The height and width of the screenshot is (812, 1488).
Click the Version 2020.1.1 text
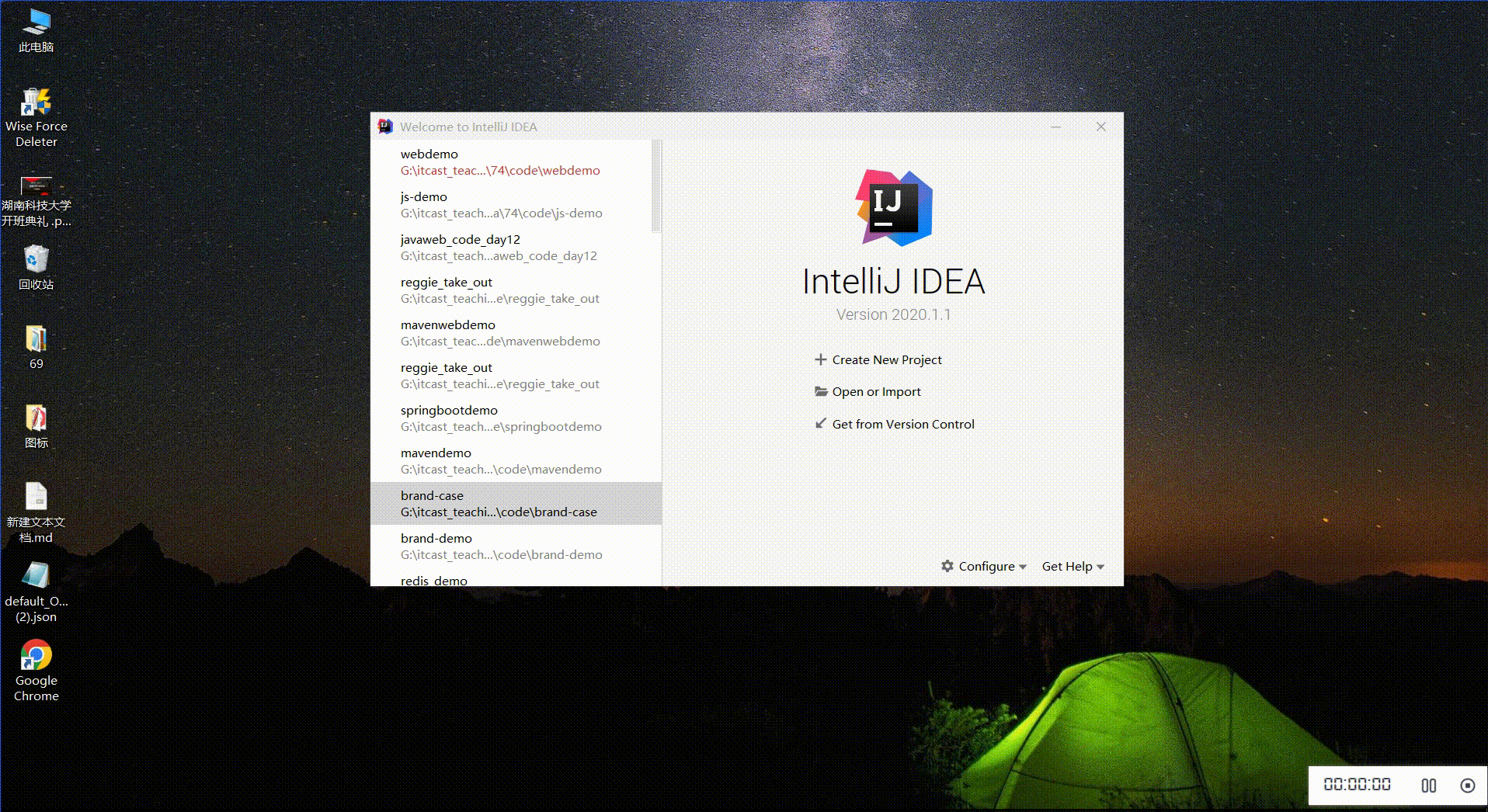coord(893,314)
